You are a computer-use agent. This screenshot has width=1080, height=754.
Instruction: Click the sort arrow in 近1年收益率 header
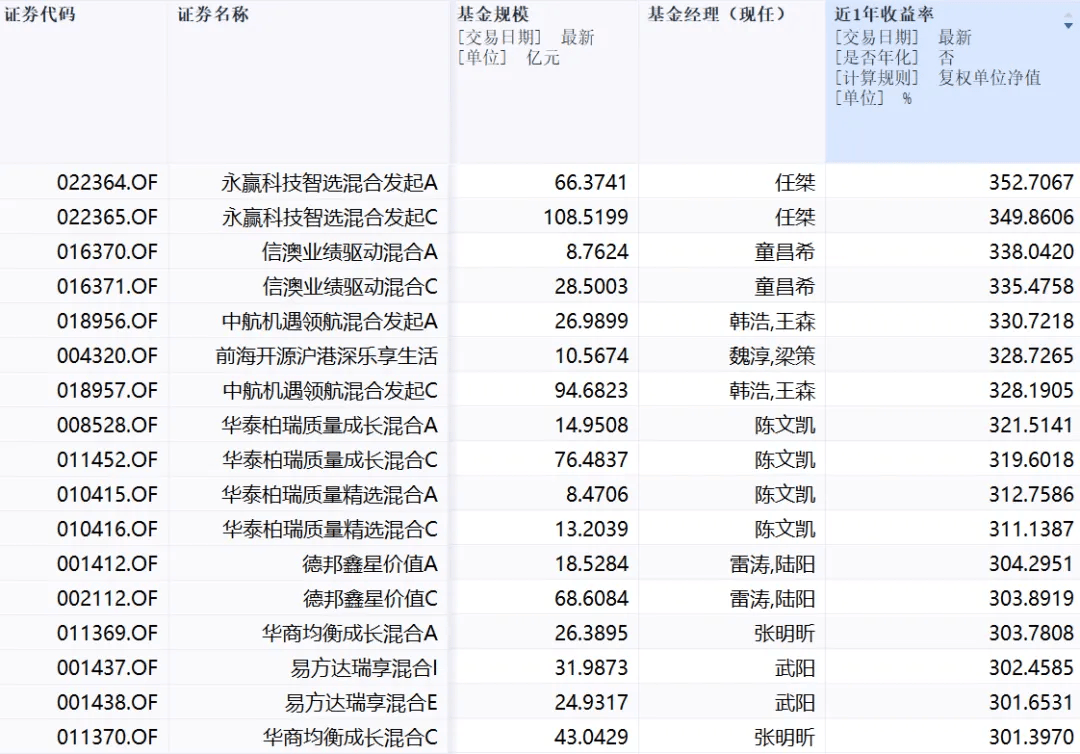(x=1067, y=26)
